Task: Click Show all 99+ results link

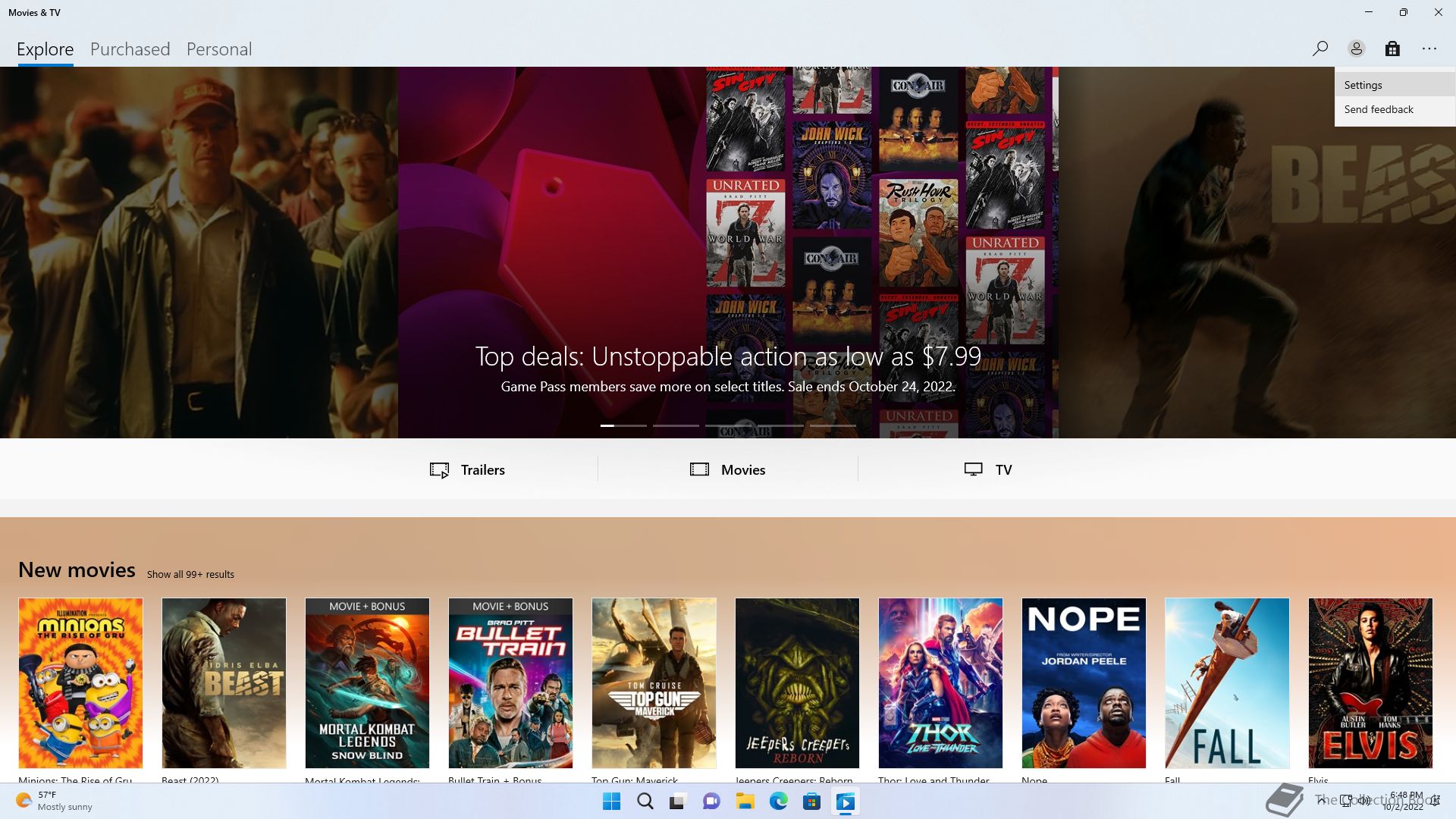Action: point(190,575)
